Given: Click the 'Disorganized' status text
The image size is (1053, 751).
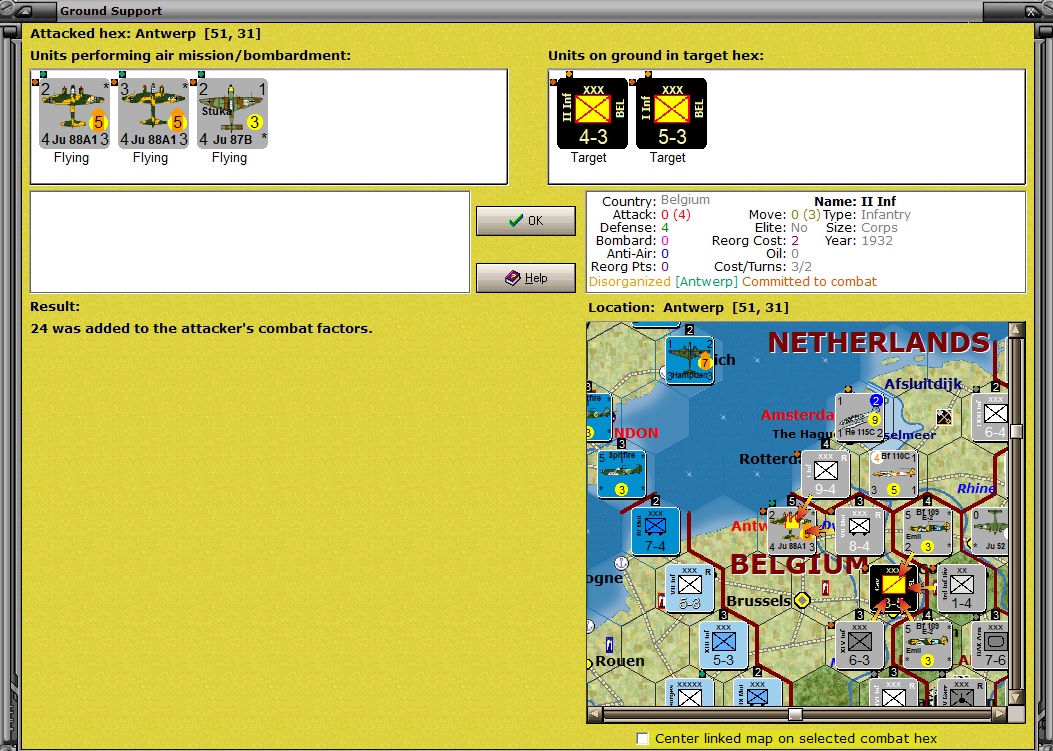Looking at the screenshot, I should (629, 281).
